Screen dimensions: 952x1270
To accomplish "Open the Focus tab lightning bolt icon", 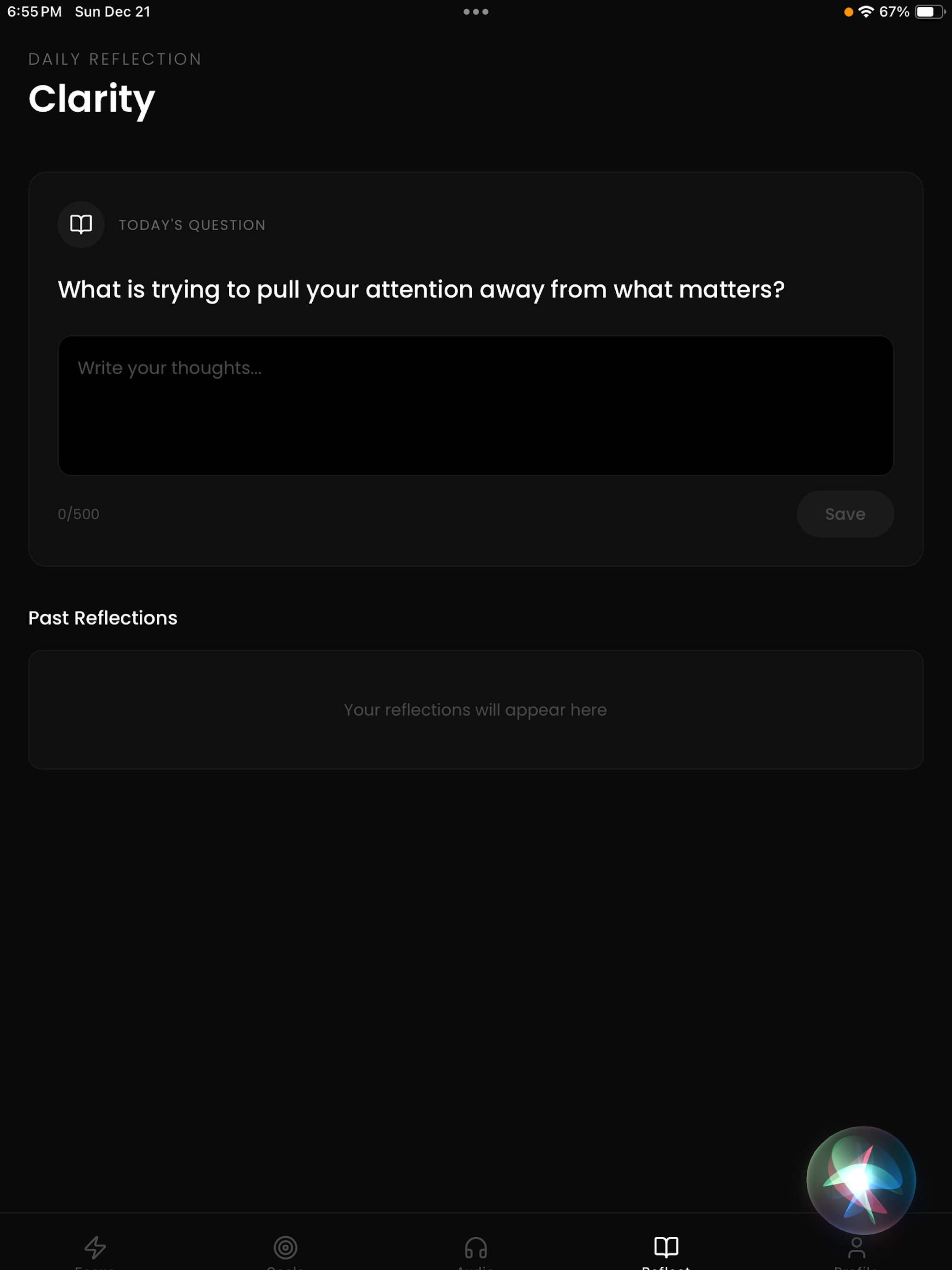I will [95, 1247].
